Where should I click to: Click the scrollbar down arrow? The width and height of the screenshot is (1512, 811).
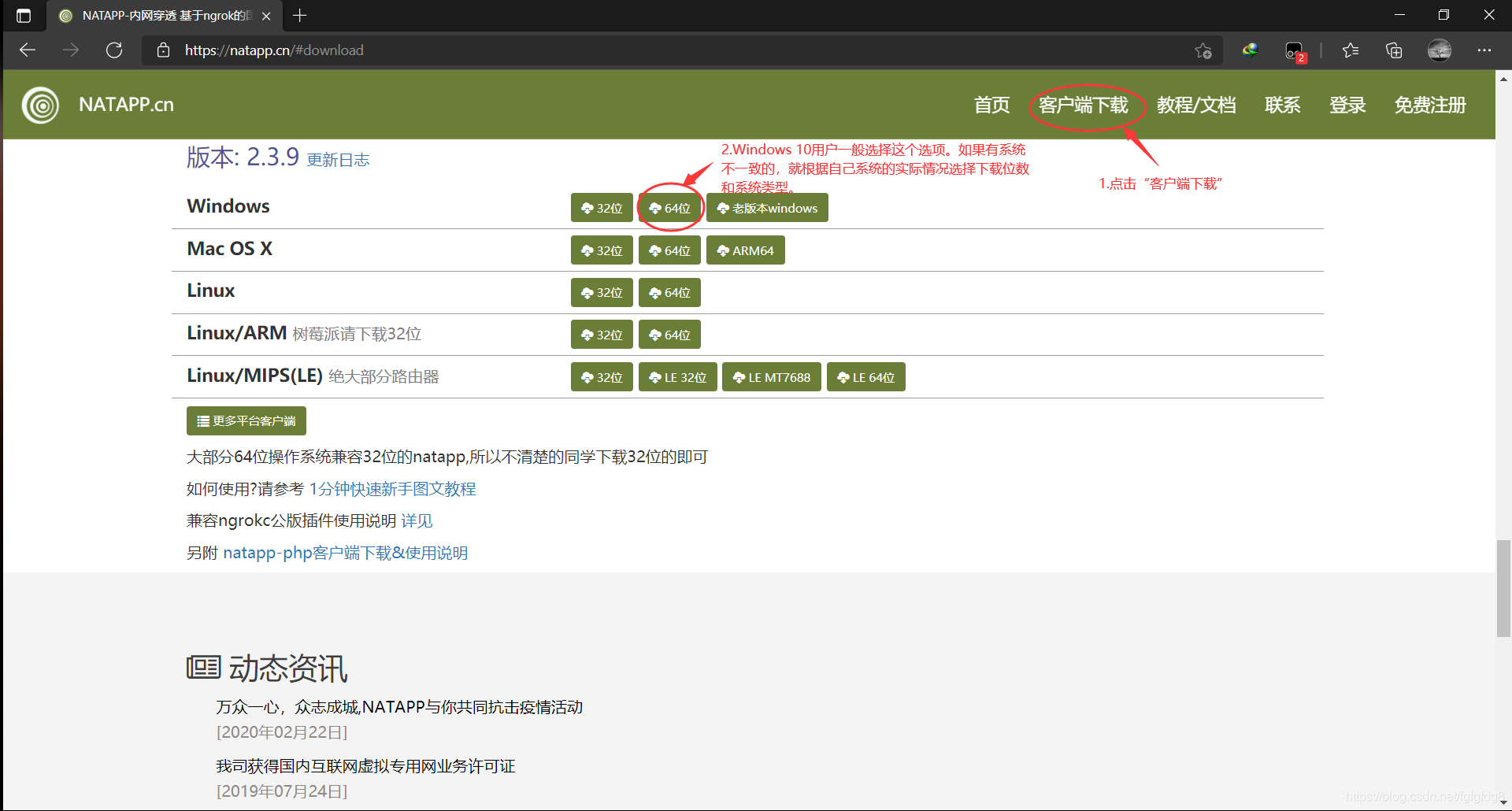[1503, 803]
